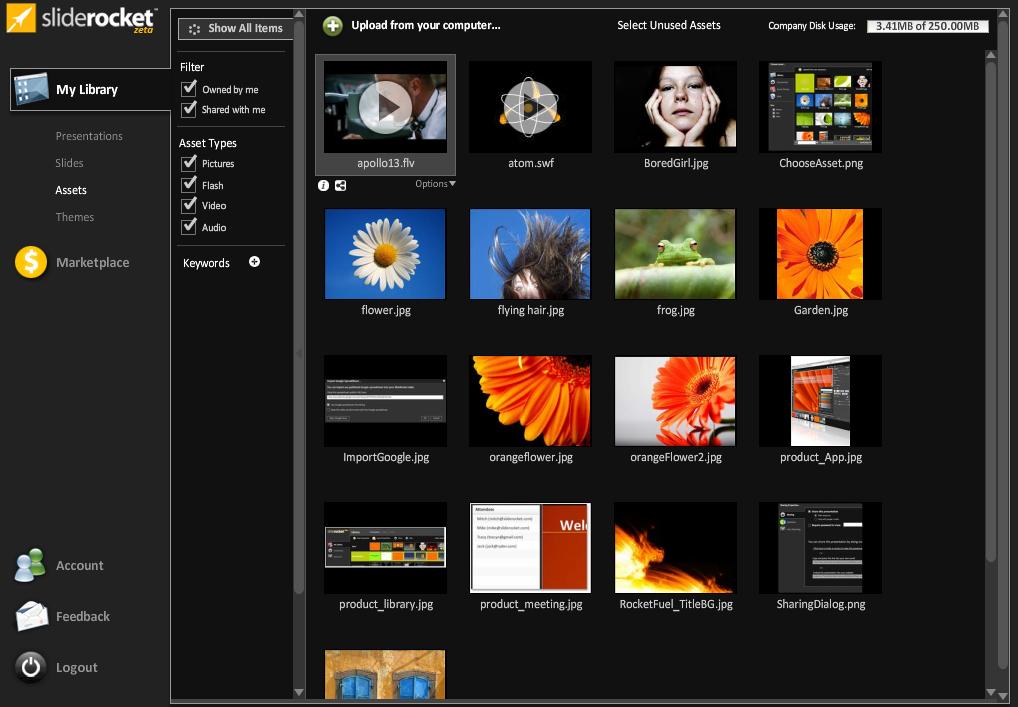Click asset grid scroll up arrow
This screenshot has height=707, width=1018.
coord(991,55)
